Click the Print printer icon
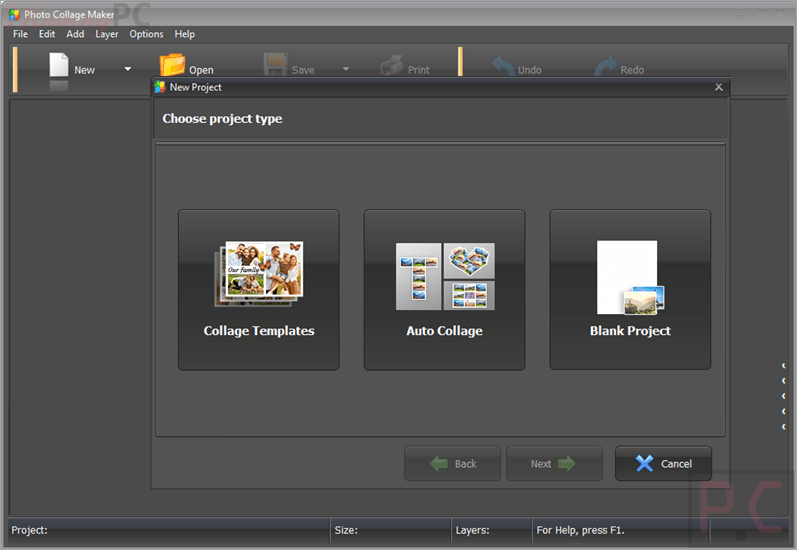The width and height of the screenshot is (797, 550). tap(391, 65)
